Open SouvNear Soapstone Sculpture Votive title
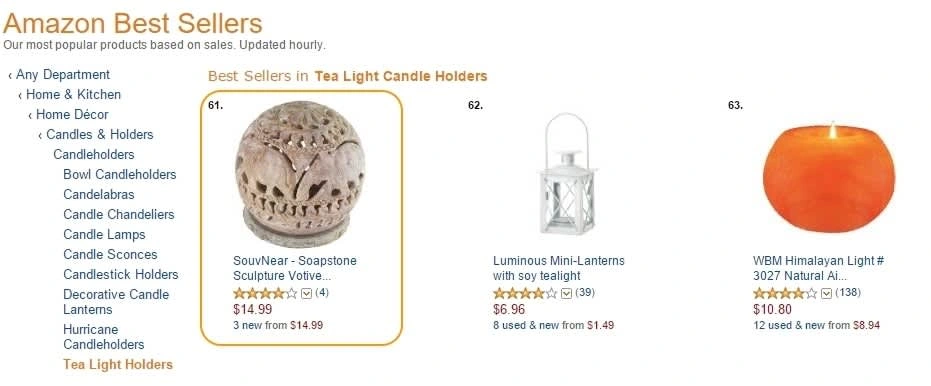 pos(295,268)
